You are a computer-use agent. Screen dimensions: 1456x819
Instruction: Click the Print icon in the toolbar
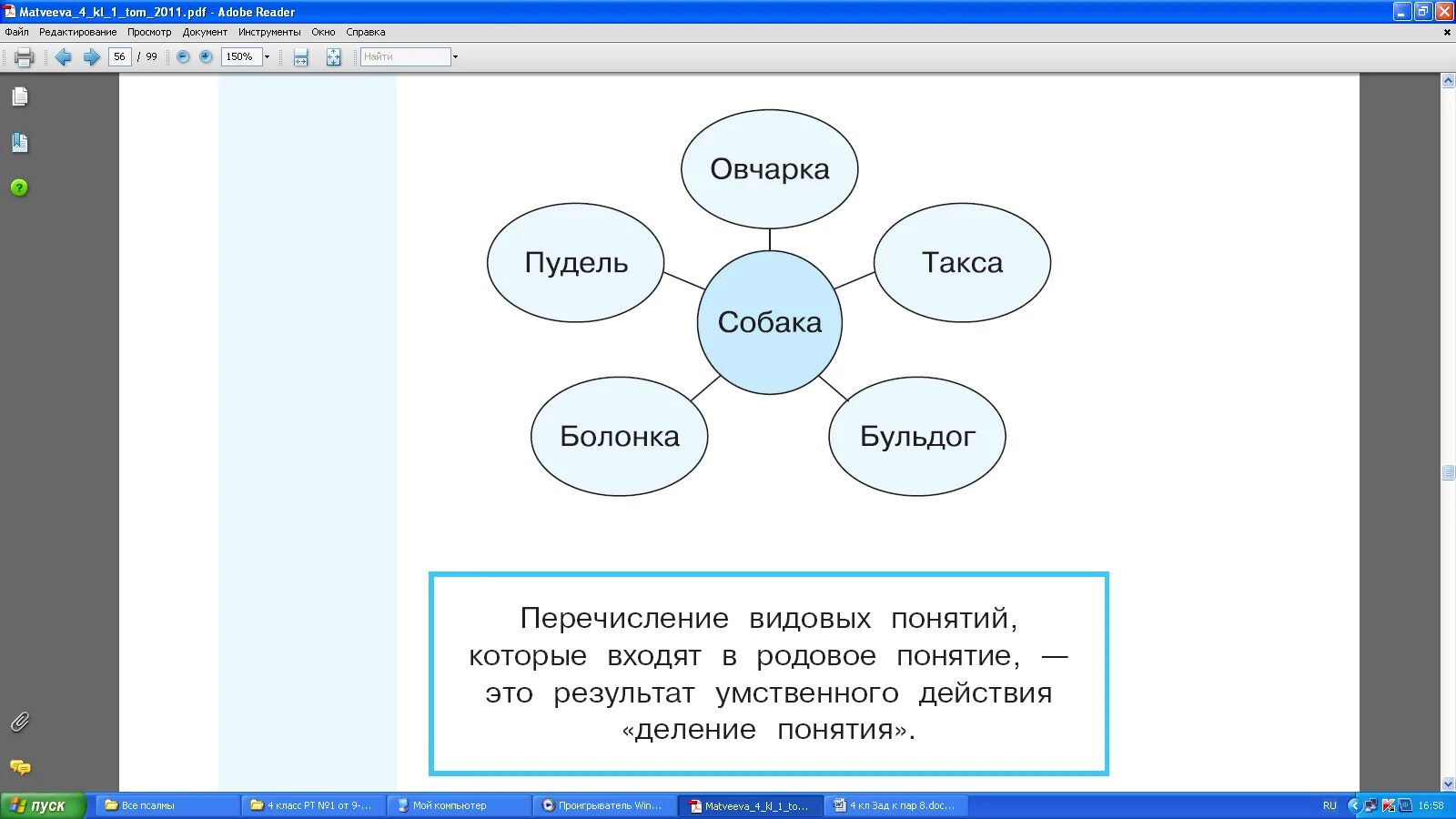pos(25,57)
